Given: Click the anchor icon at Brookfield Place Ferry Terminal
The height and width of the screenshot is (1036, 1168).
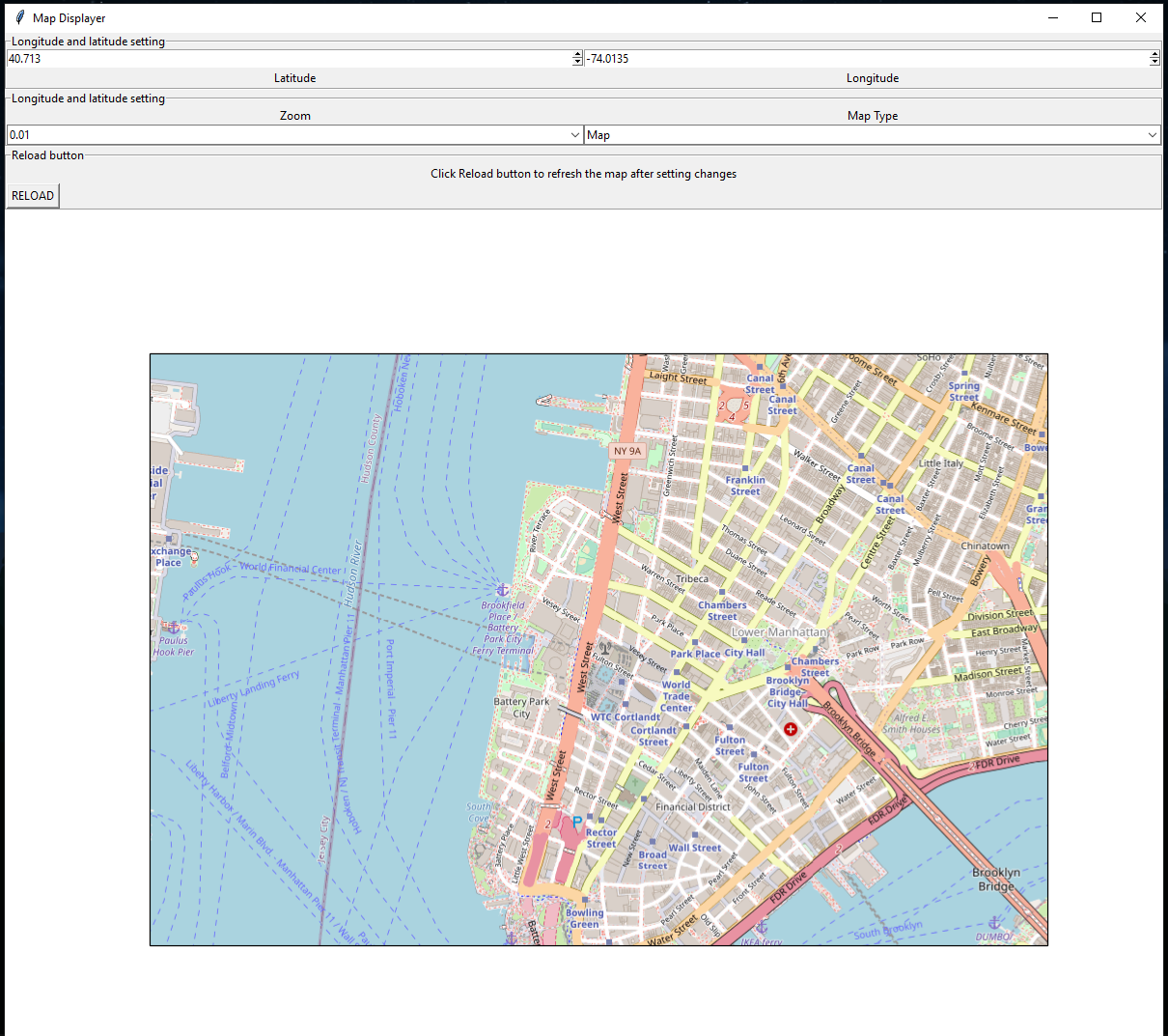Looking at the screenshot, I should (502, 589).
